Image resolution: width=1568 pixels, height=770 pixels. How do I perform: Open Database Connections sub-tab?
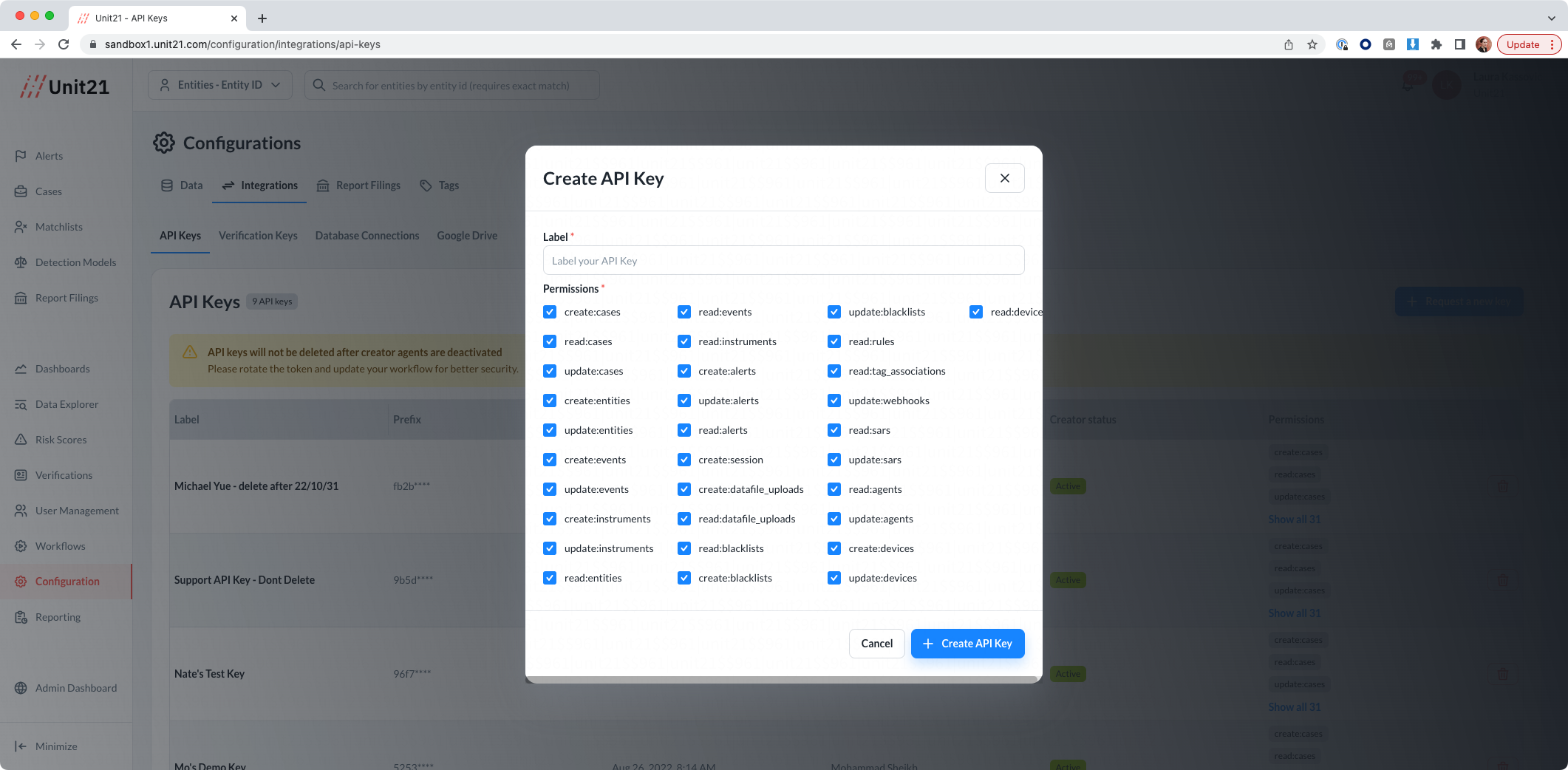[367, 236]
